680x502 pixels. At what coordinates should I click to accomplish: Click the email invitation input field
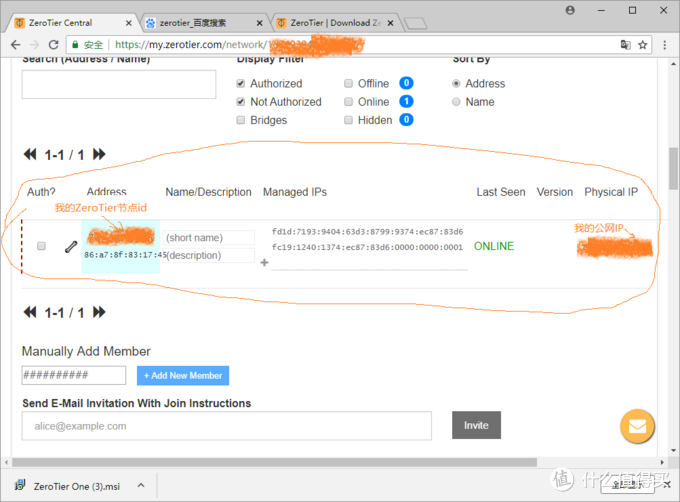[226, 425]
